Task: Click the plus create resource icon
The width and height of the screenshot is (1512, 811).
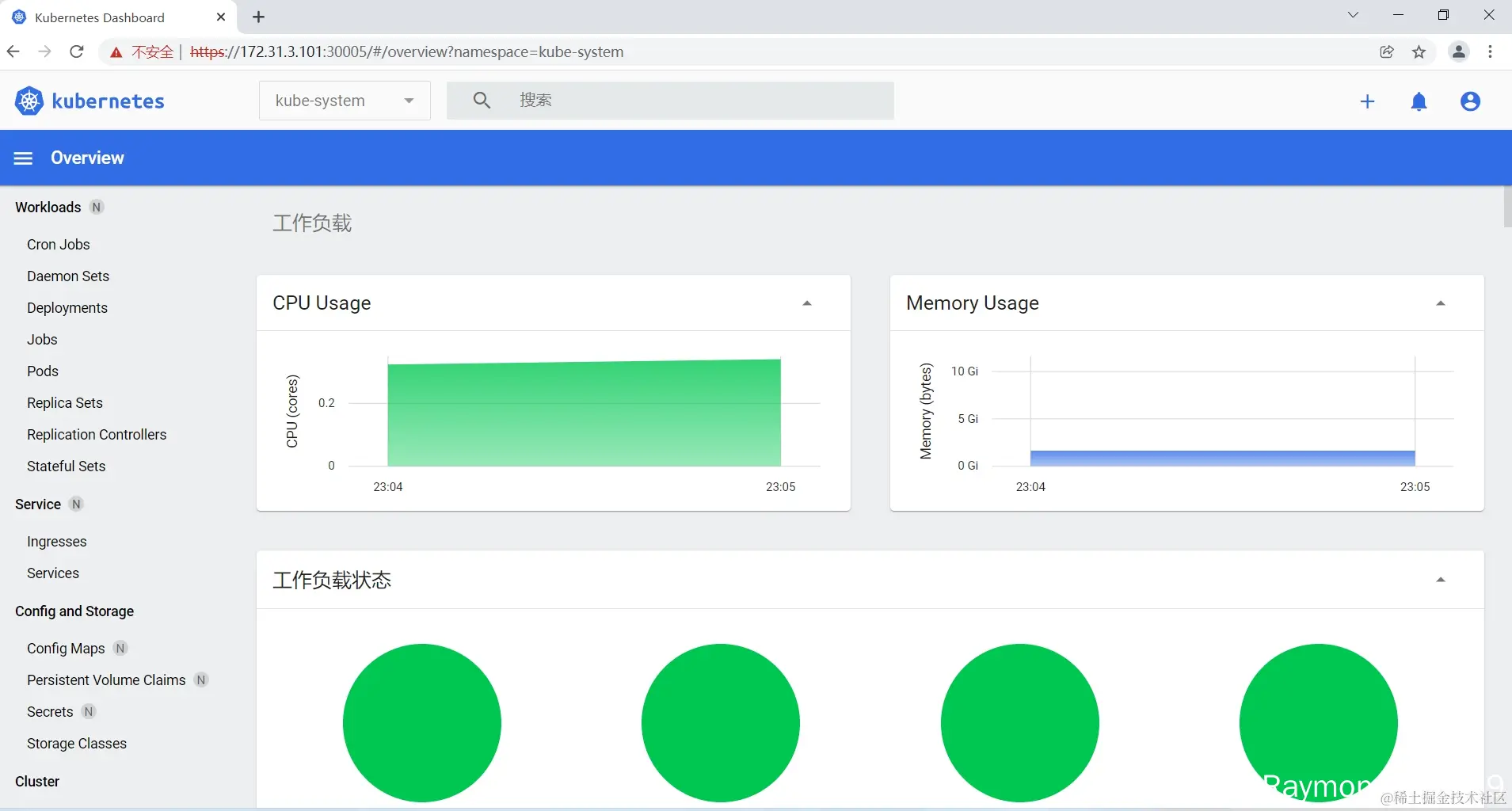Action: coord(1367,101)
